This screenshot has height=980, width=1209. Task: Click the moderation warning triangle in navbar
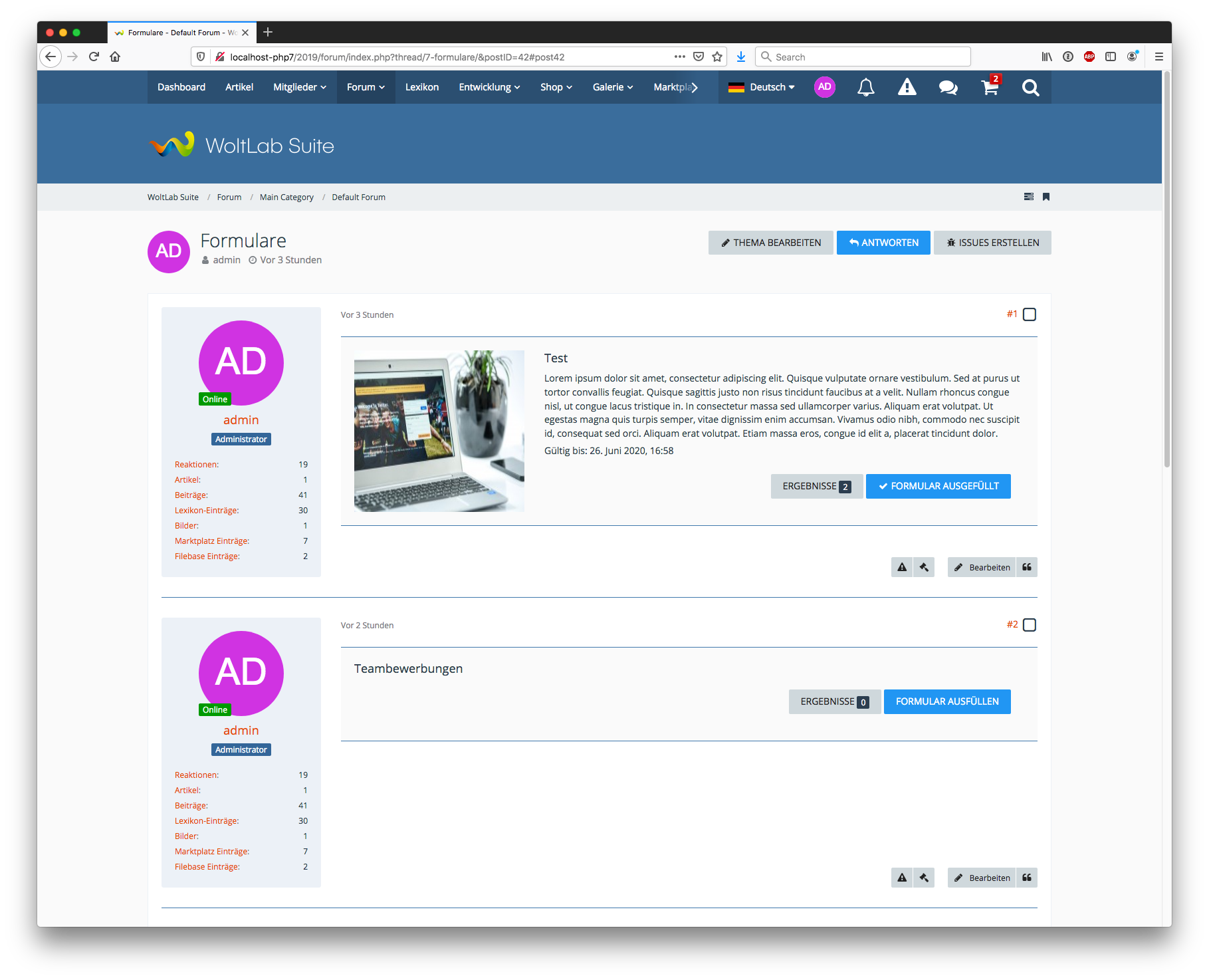907,87
